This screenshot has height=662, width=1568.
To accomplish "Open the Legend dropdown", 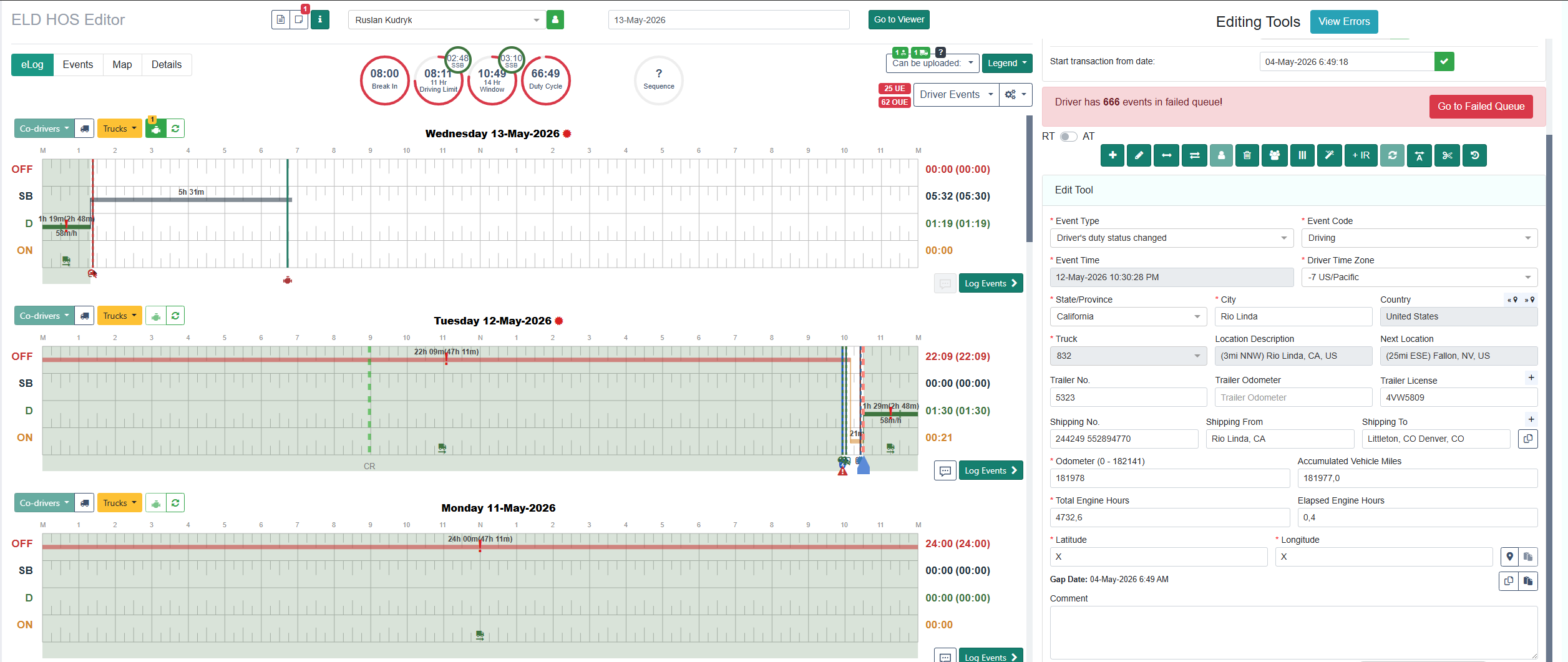I will tap(1007, 63).
